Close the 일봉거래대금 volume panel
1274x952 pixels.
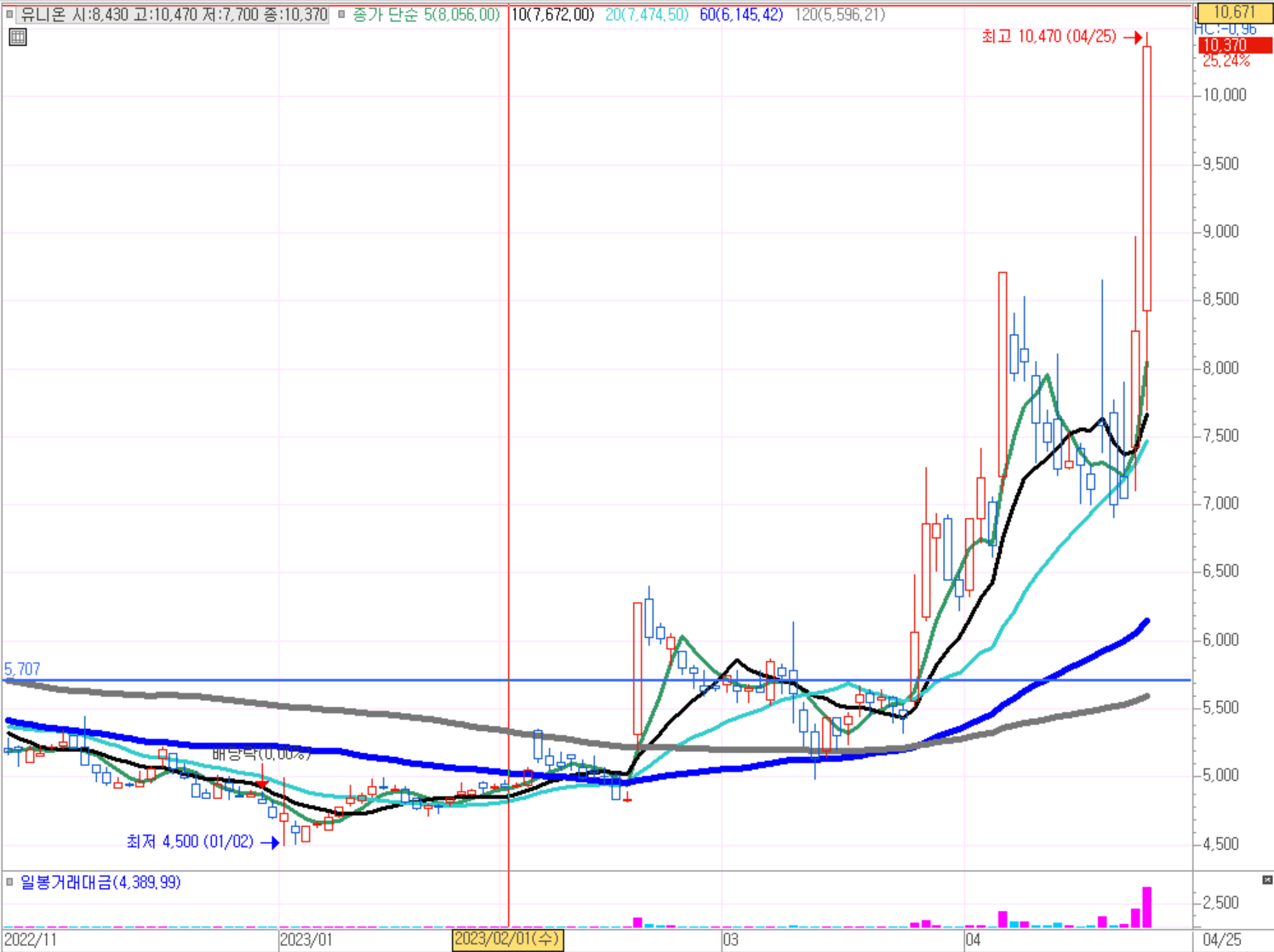(x=1266, y=880)
